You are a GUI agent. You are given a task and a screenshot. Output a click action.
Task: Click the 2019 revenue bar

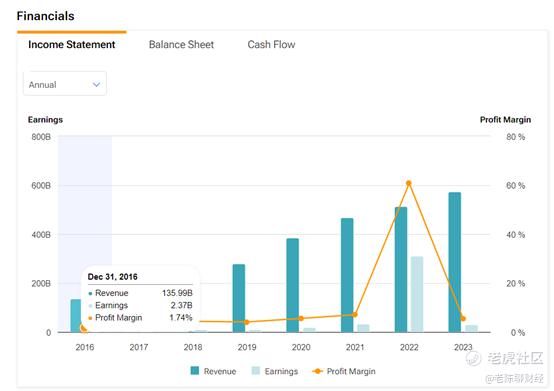tap(239, 298)
